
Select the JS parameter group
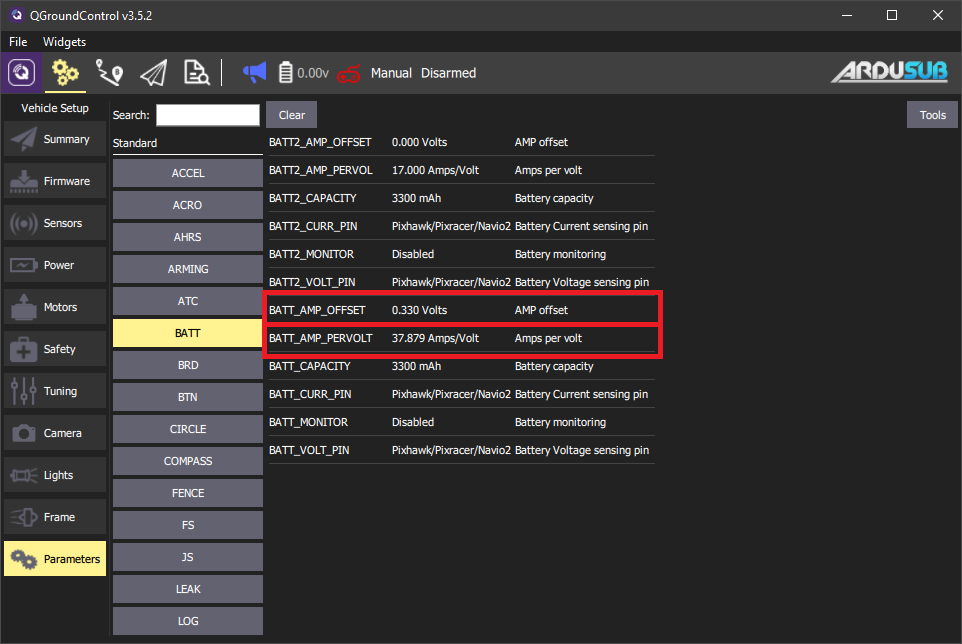(x=188, y=557)
